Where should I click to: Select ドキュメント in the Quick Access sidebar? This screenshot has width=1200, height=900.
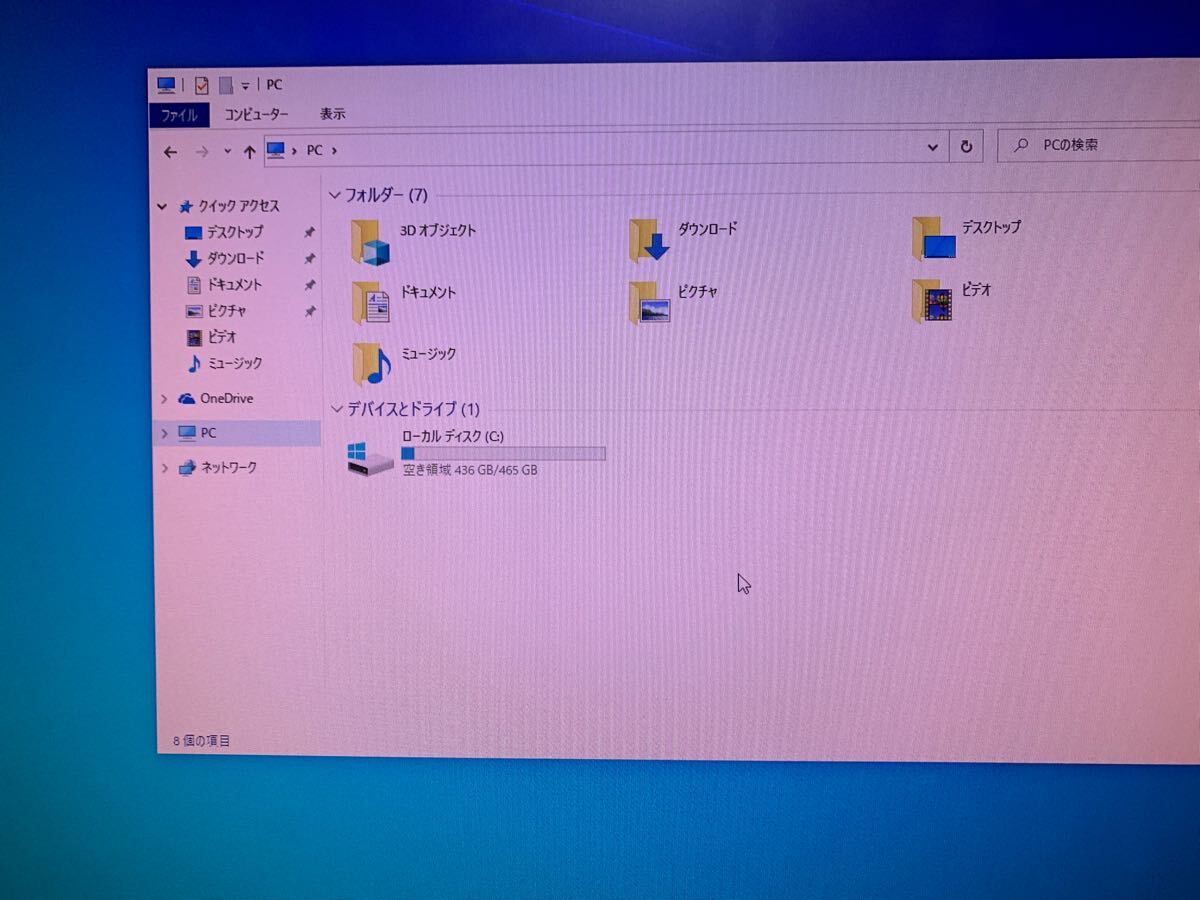click(223, 285)
